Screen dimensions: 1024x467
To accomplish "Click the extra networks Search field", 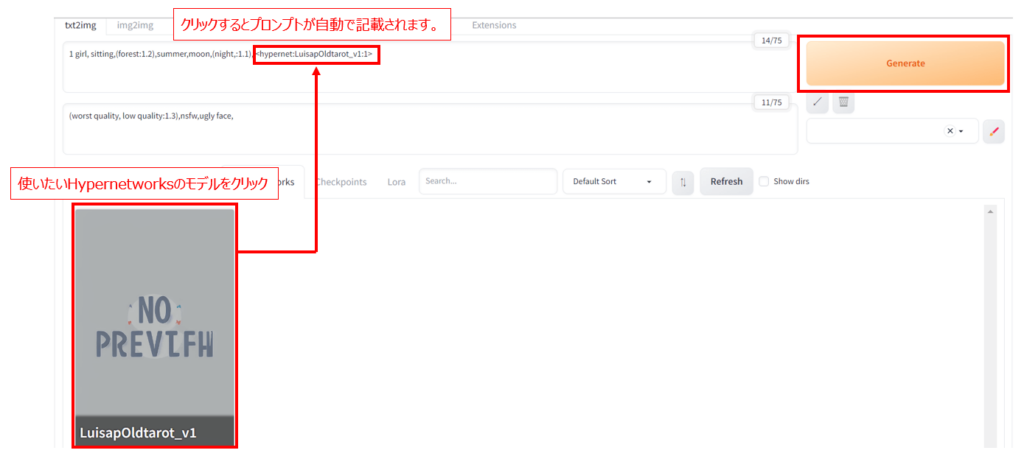I will coord(487,182).
